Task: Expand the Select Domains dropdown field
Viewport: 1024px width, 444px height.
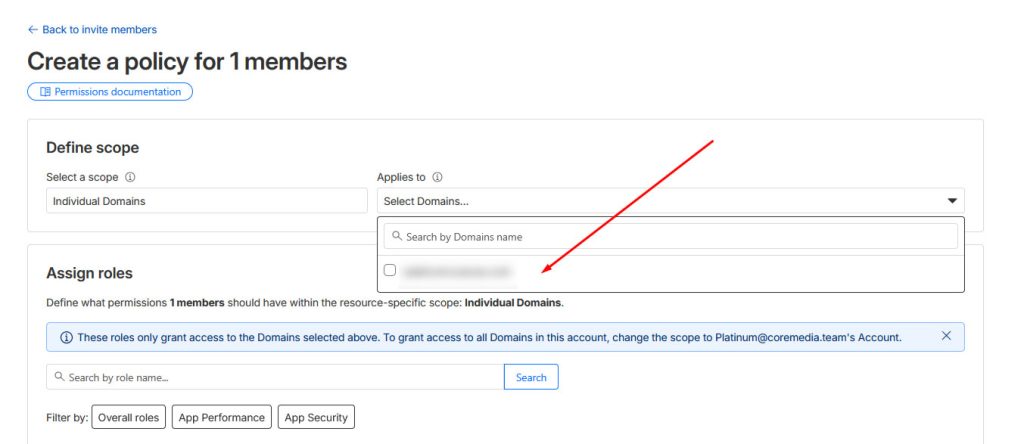Action: click(660, 201)
